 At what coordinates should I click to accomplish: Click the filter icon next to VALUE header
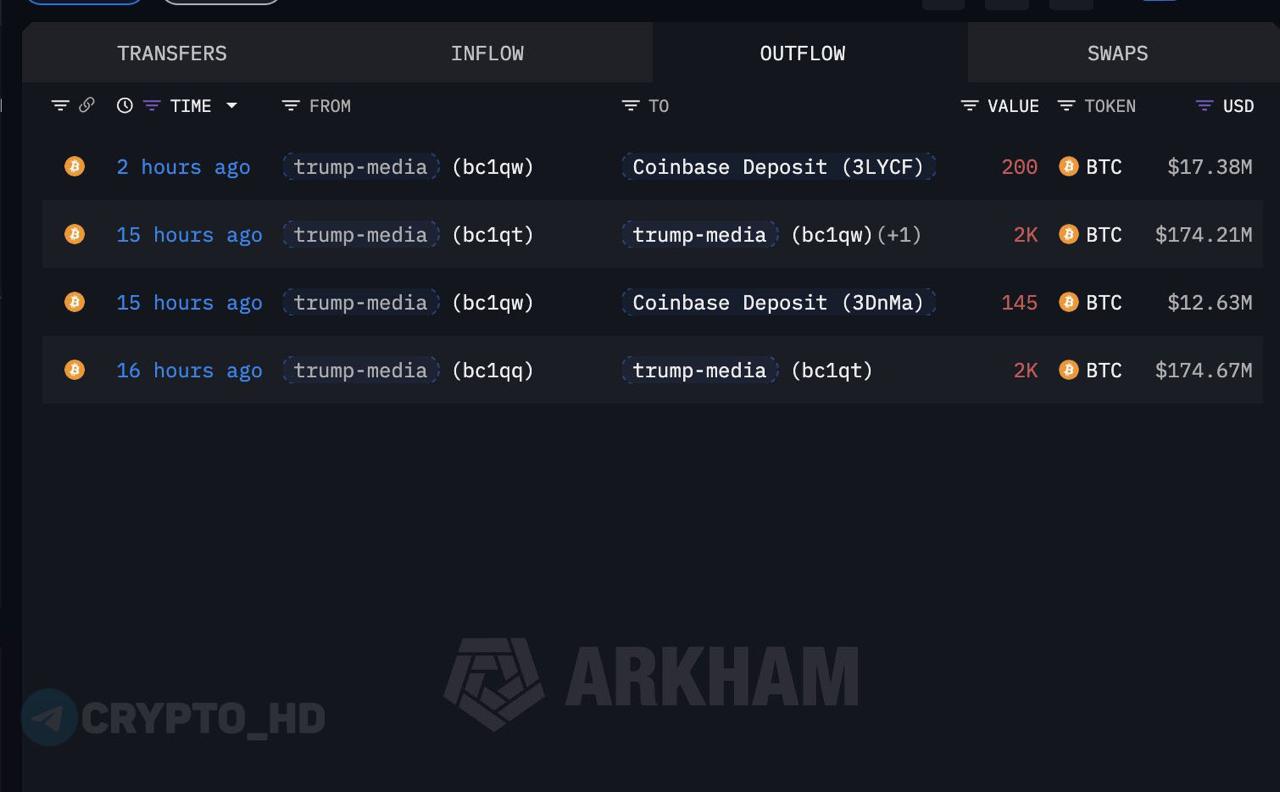968,104
